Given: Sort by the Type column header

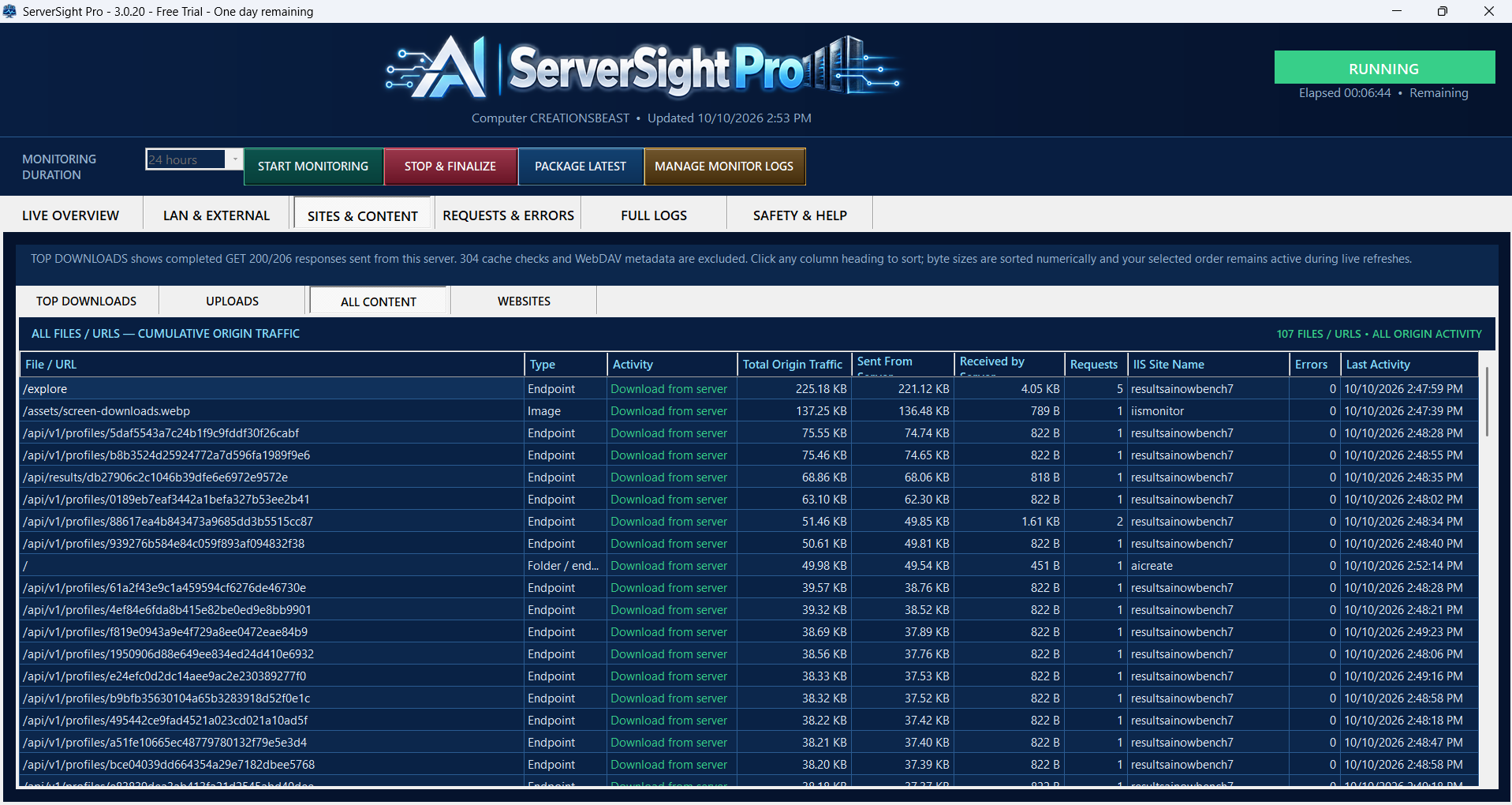Looking at the screenshot, I should tap(566, 365).
